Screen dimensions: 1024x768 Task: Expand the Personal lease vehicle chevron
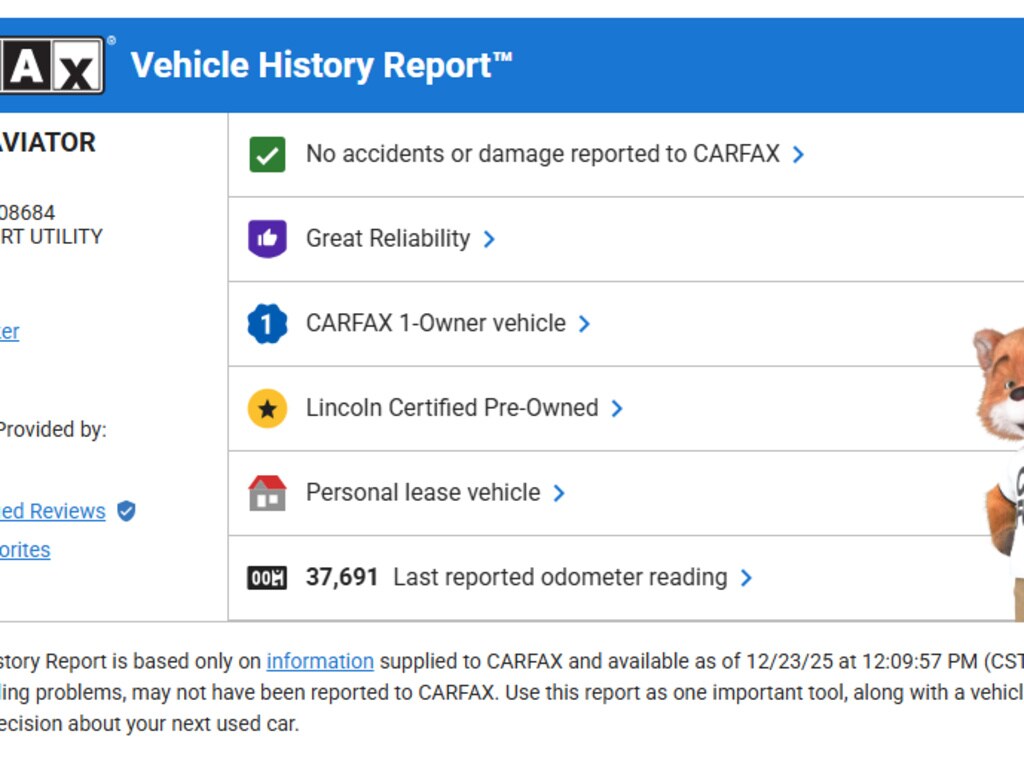559,493
